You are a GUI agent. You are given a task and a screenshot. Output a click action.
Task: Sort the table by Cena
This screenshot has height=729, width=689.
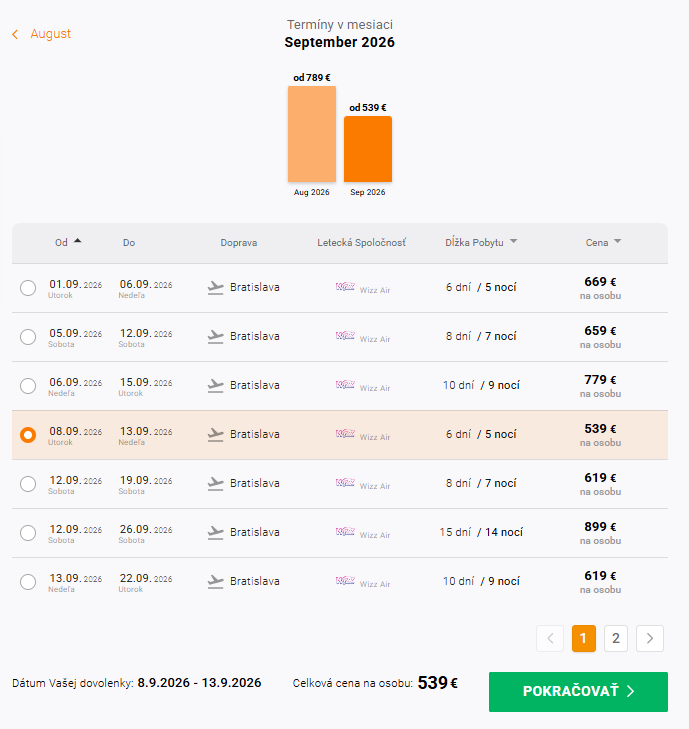pos(603,242)
